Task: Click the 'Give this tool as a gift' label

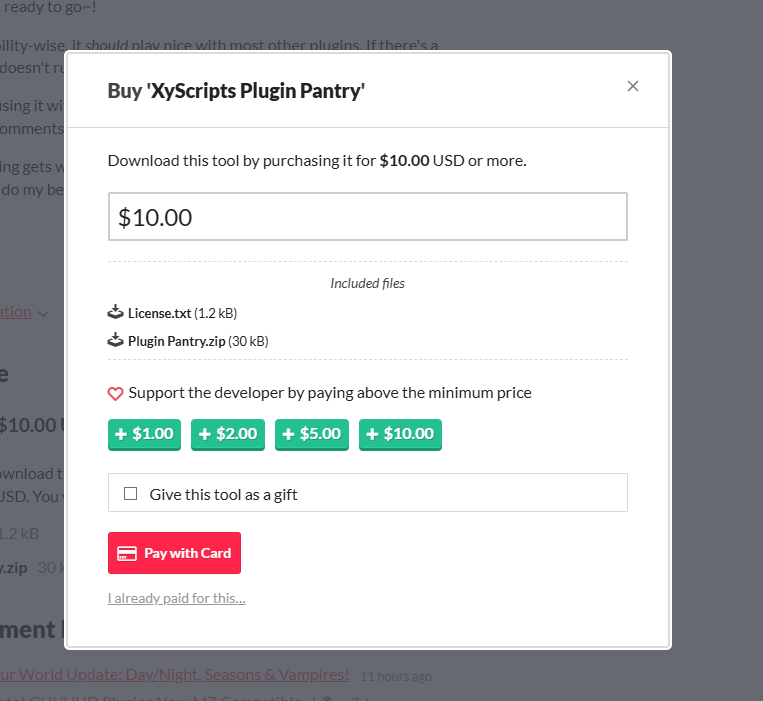Action: click(223, 495)
